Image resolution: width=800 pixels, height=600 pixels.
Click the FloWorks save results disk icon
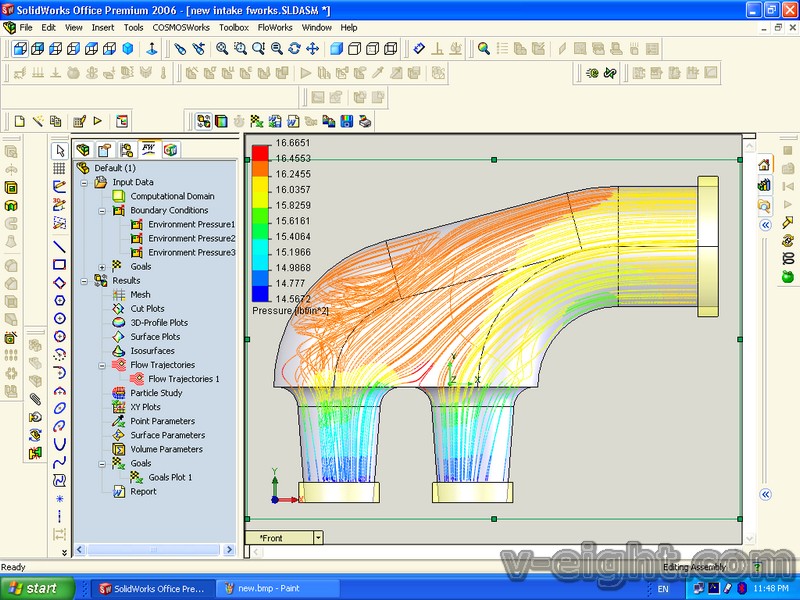[347, 121]
